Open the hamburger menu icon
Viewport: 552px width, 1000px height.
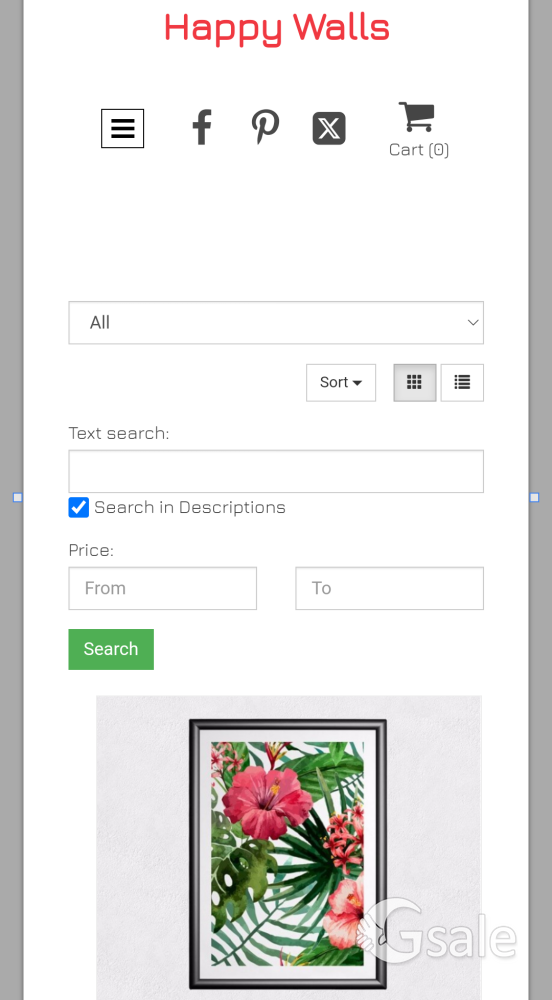(122, 128)
